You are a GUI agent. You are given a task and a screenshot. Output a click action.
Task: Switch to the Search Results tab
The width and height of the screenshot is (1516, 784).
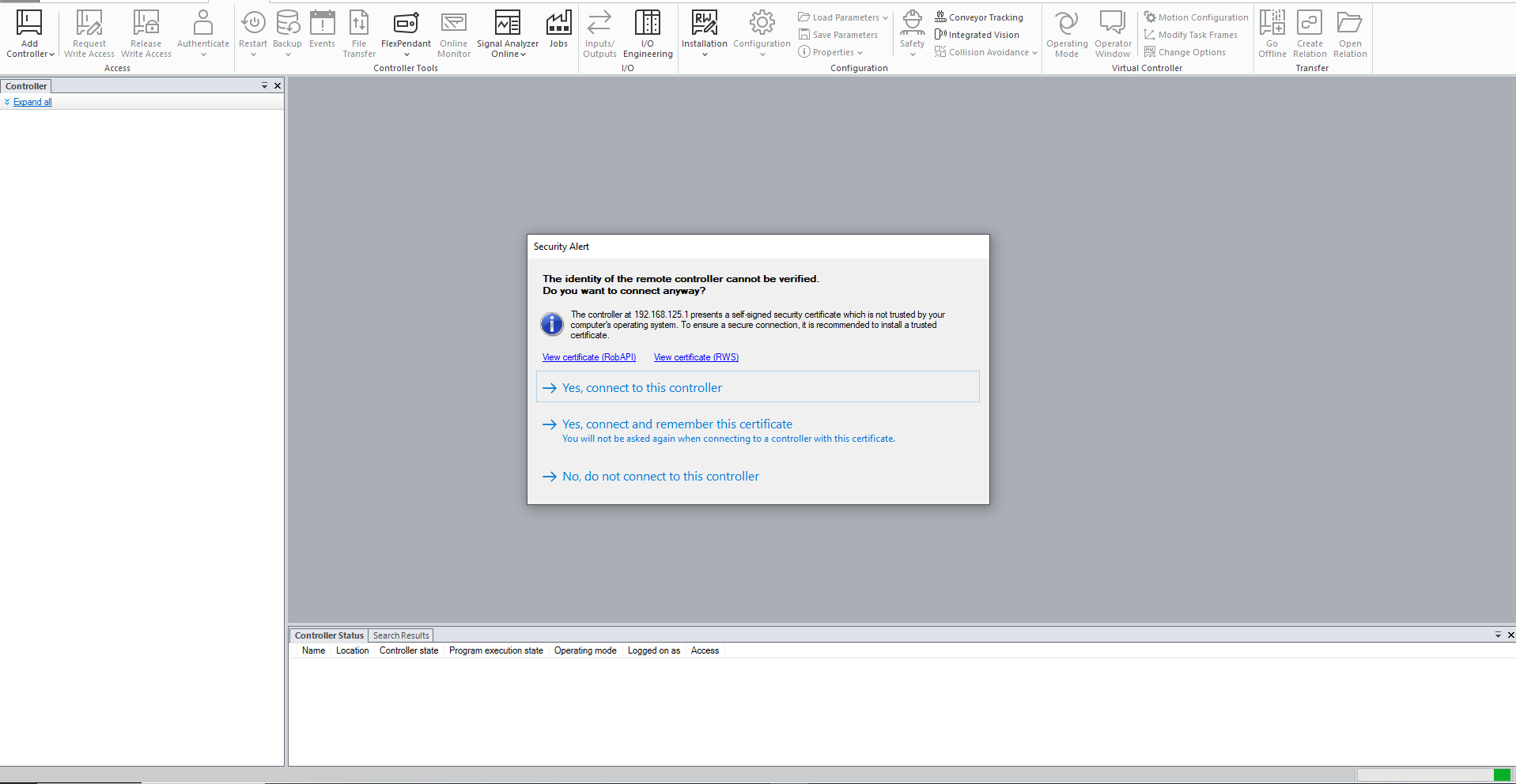coord(401,635)
